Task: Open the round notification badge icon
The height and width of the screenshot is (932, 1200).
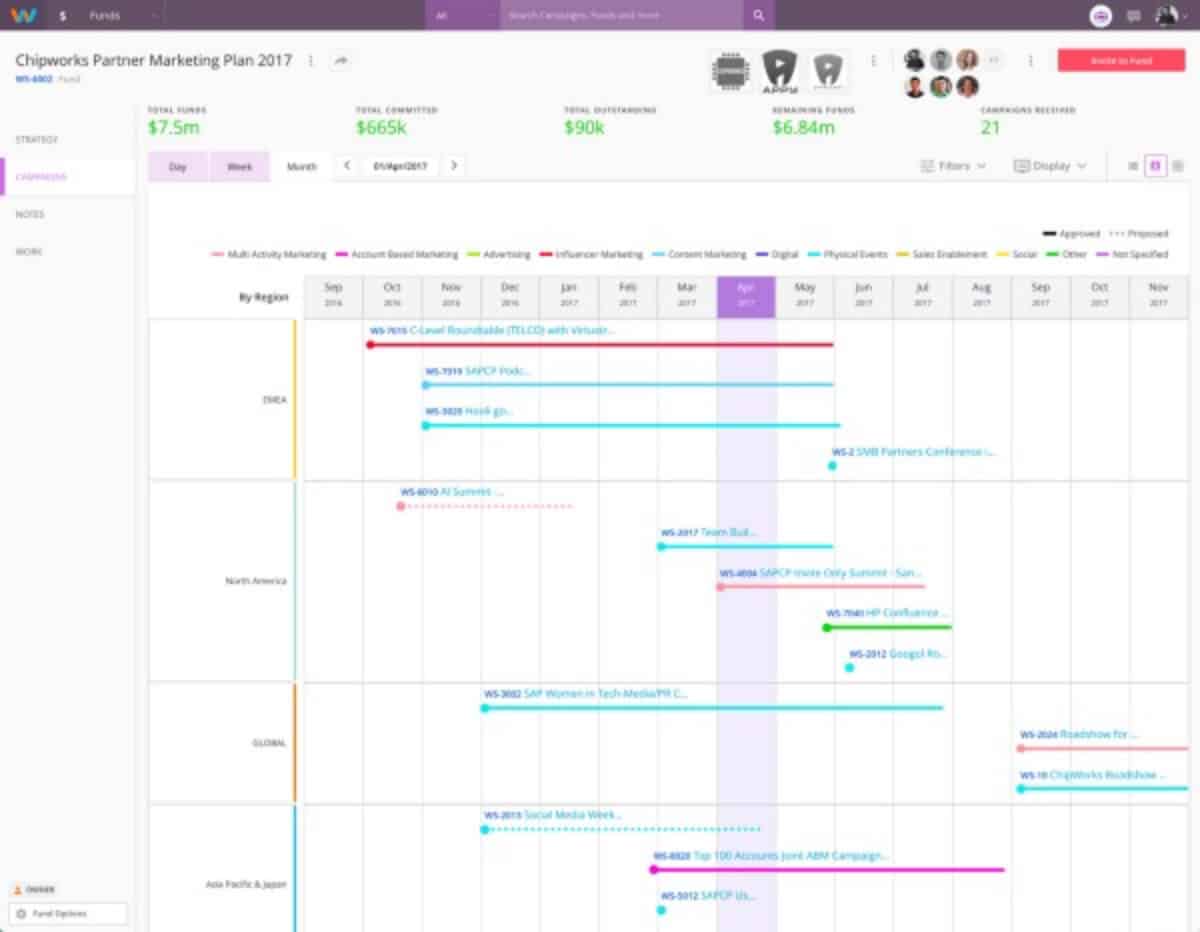Action: coord(1101,16)
